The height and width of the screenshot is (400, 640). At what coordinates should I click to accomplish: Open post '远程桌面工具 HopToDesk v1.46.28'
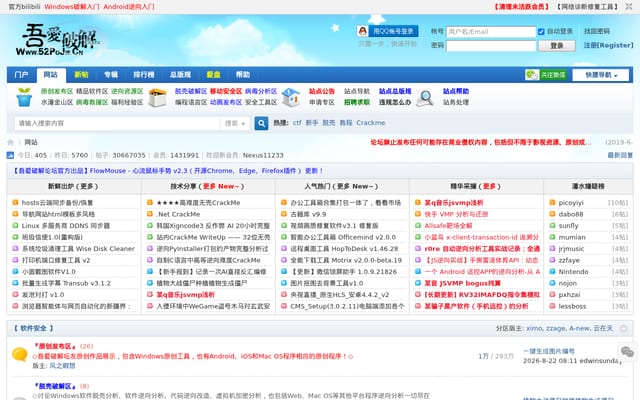pyautogui.click(x=344, y=249)
